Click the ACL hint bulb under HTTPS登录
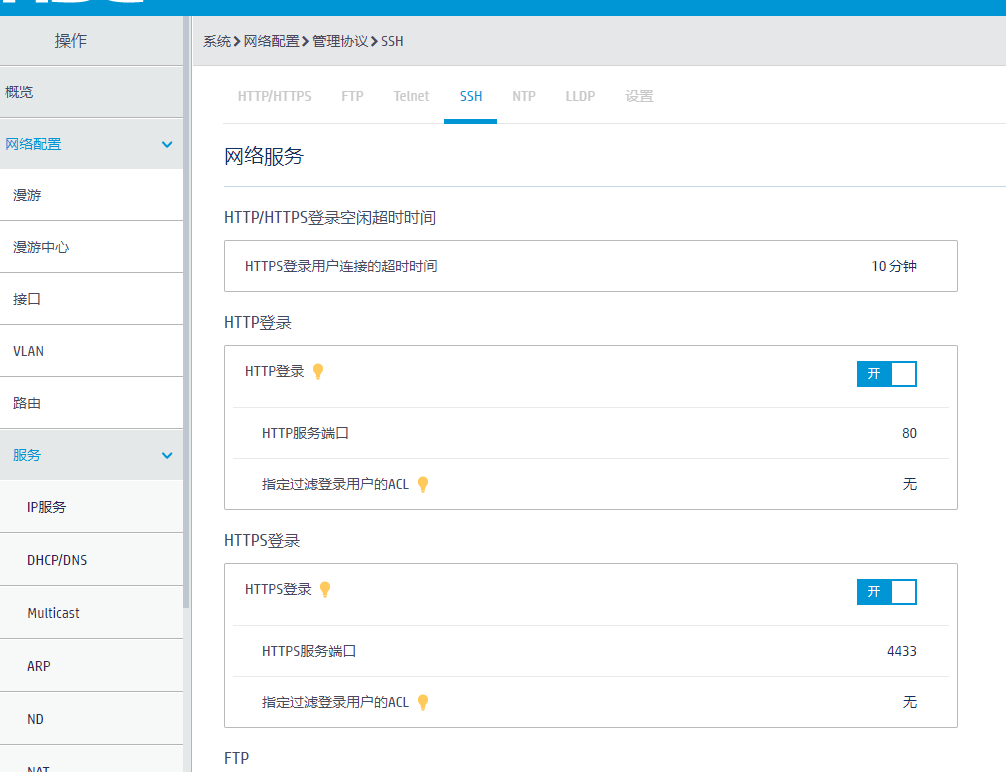This screenshot has height=772, width=1006. point(423,703)
